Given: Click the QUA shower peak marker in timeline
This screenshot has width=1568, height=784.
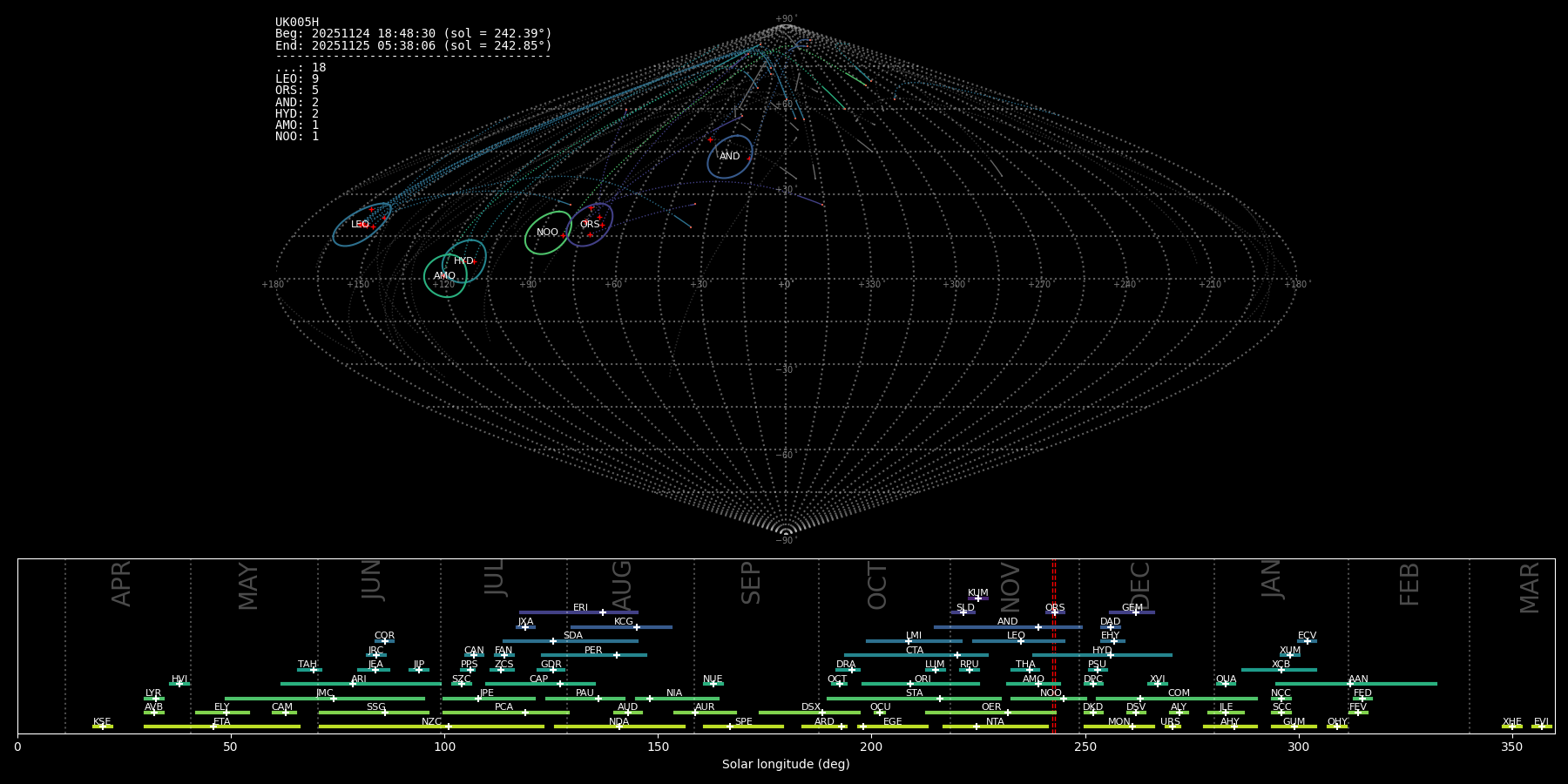Looking at the screenshot, I should coord(1226,684).
